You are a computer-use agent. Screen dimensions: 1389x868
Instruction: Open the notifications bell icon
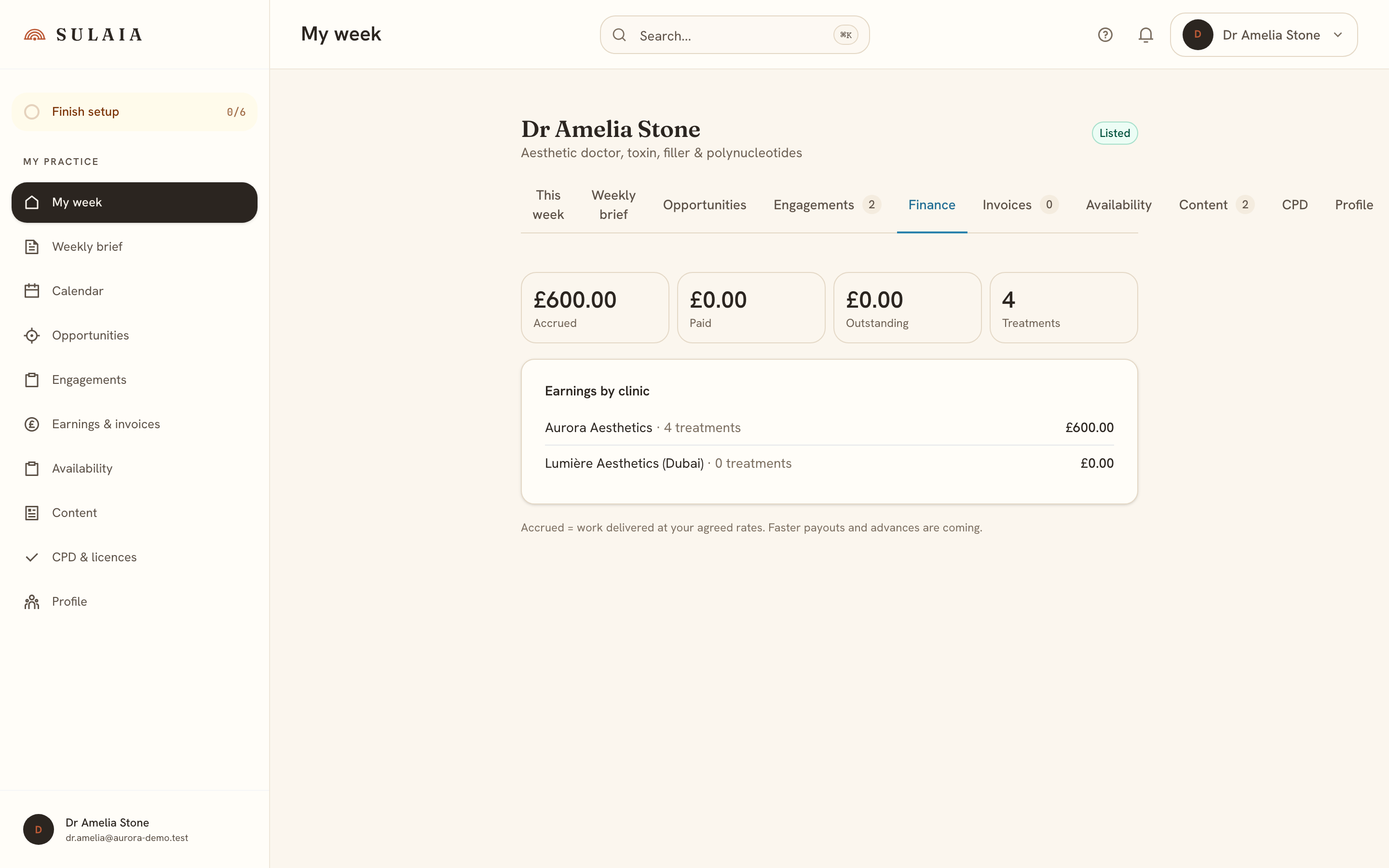coord(1145,35)
